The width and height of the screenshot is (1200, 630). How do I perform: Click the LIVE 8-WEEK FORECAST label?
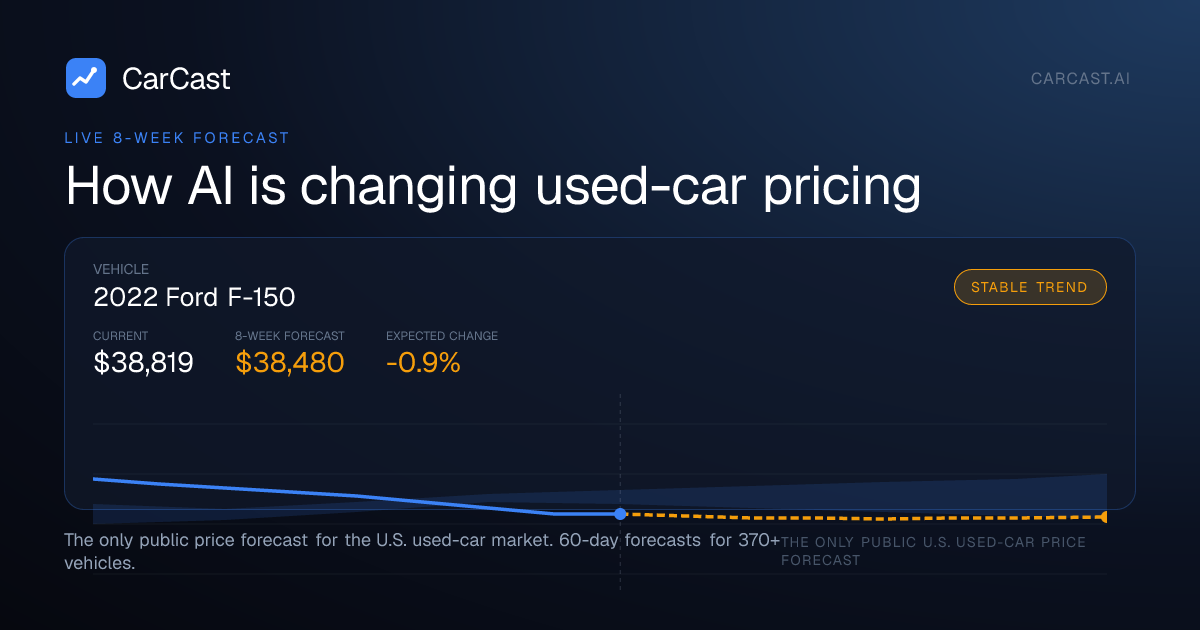tap(177, 138)
